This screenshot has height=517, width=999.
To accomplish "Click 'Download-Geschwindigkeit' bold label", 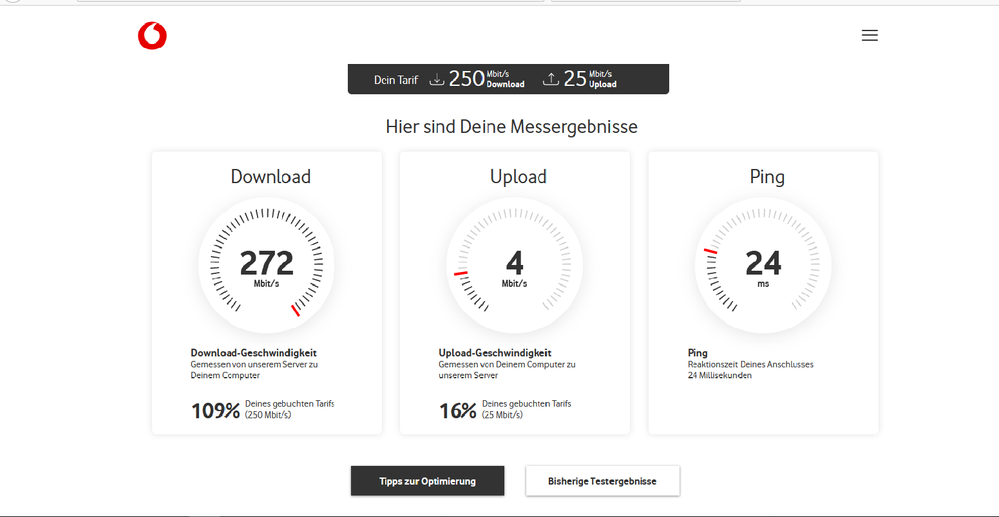I will pyautogui.click(x=254, y=353).
